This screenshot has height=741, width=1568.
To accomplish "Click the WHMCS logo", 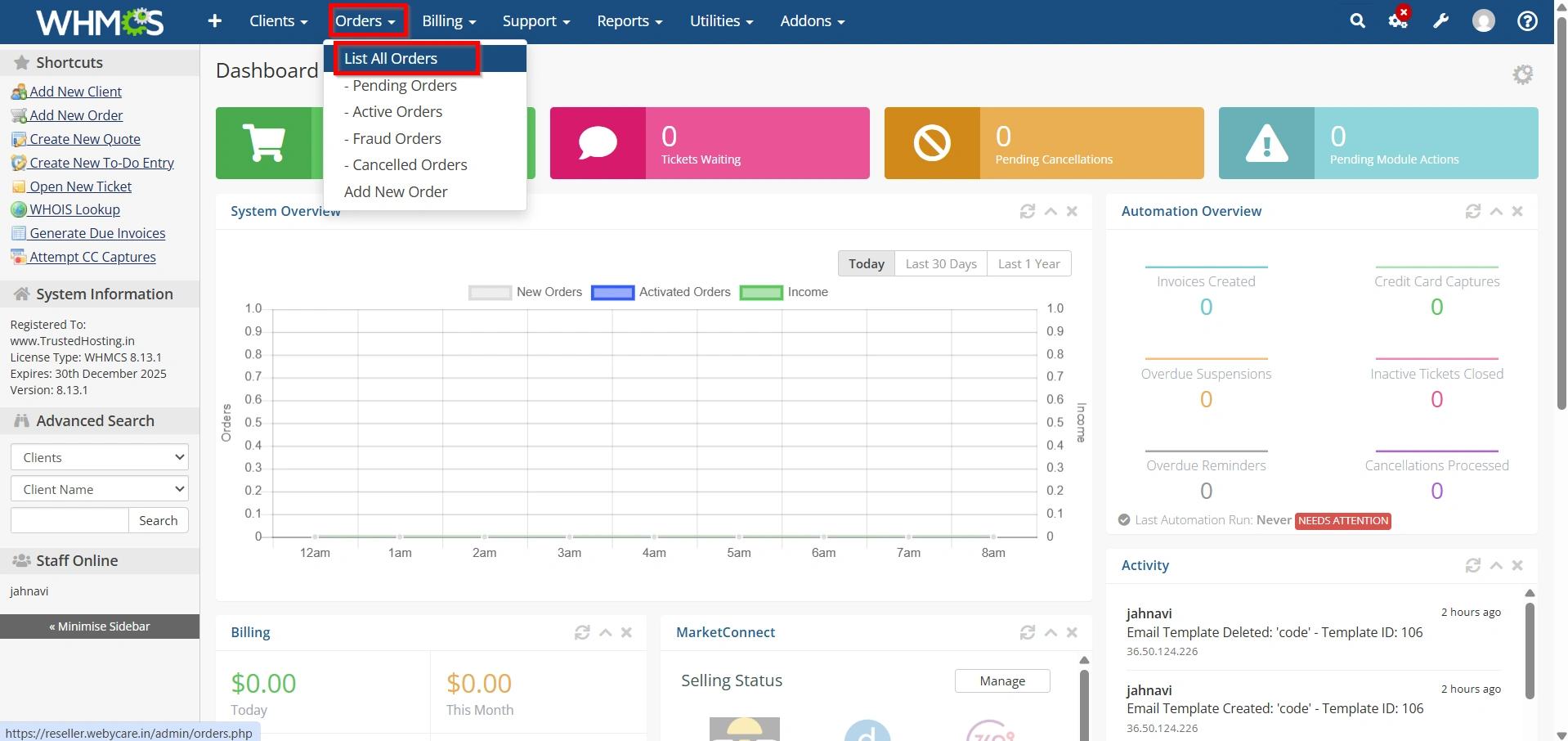I will 100,22.
